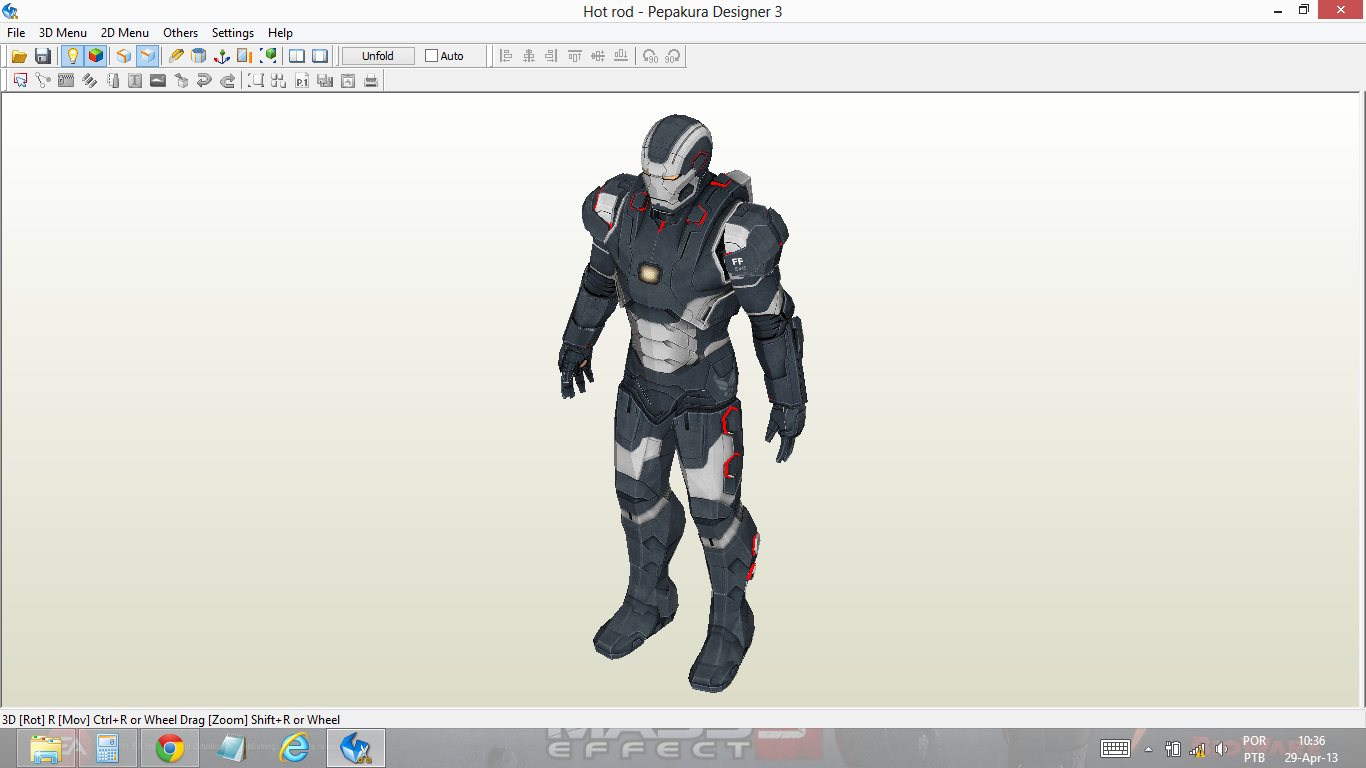The height and width of the screenshot is (768, 1366).
Task: Click the Unfold button
Action: tap(378, 56)
